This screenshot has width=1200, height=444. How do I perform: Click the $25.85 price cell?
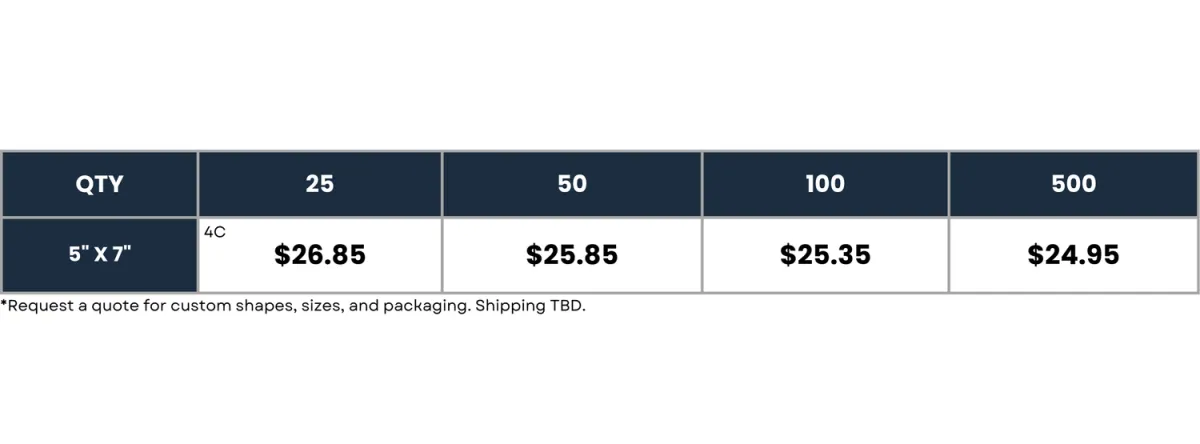click(x=572, y=256)
